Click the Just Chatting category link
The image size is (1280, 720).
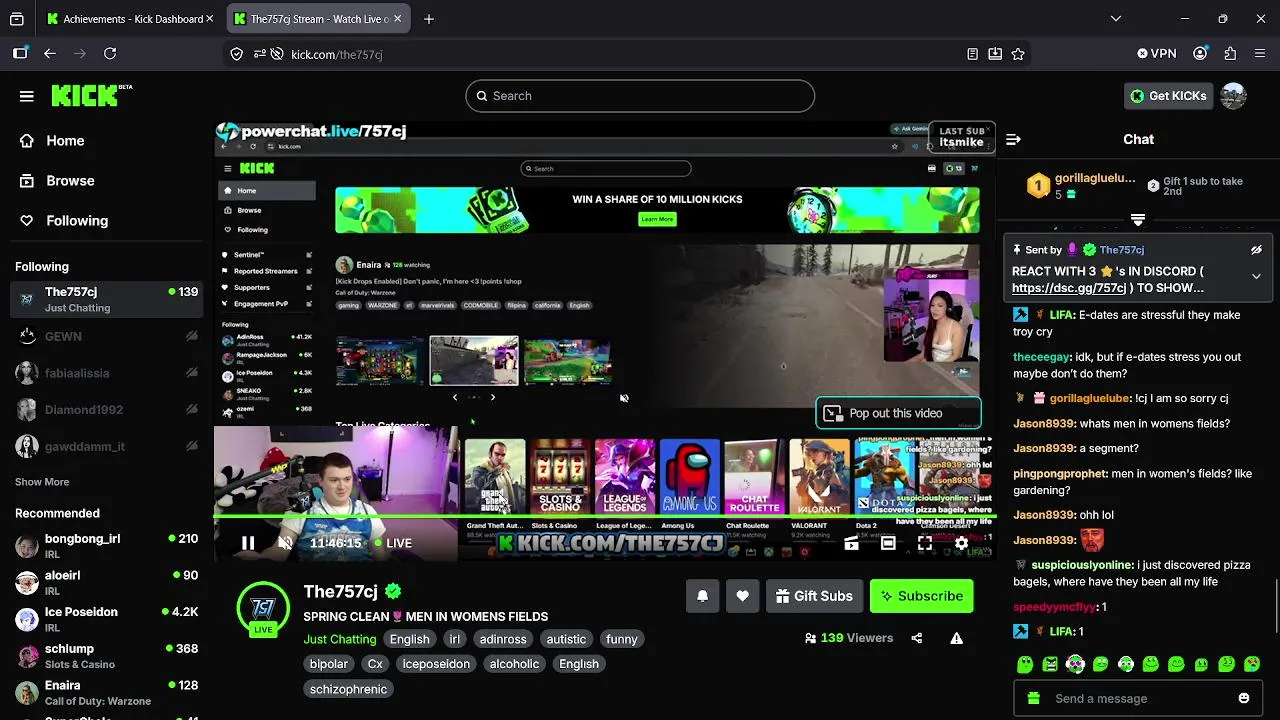(340, 639)
